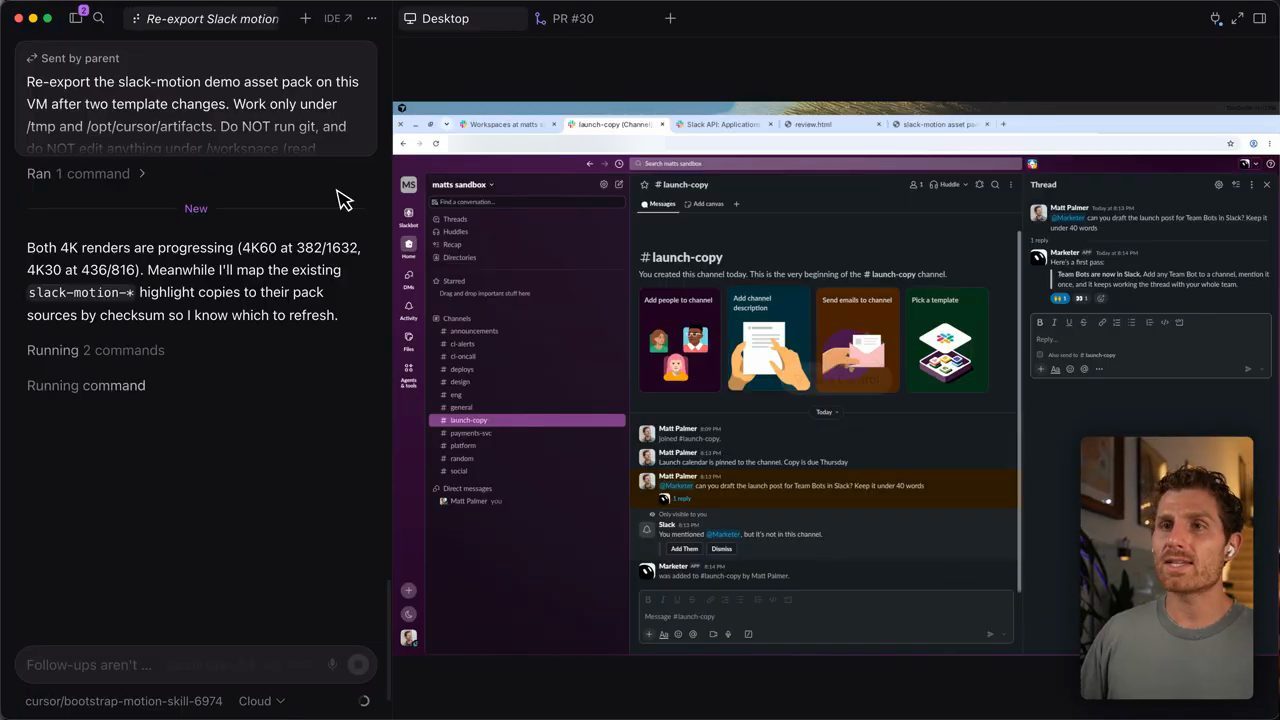The width and height of the screenshot is (1280, 720).
Task: Open 'Add people to channel' card
Action: [679, 340]
